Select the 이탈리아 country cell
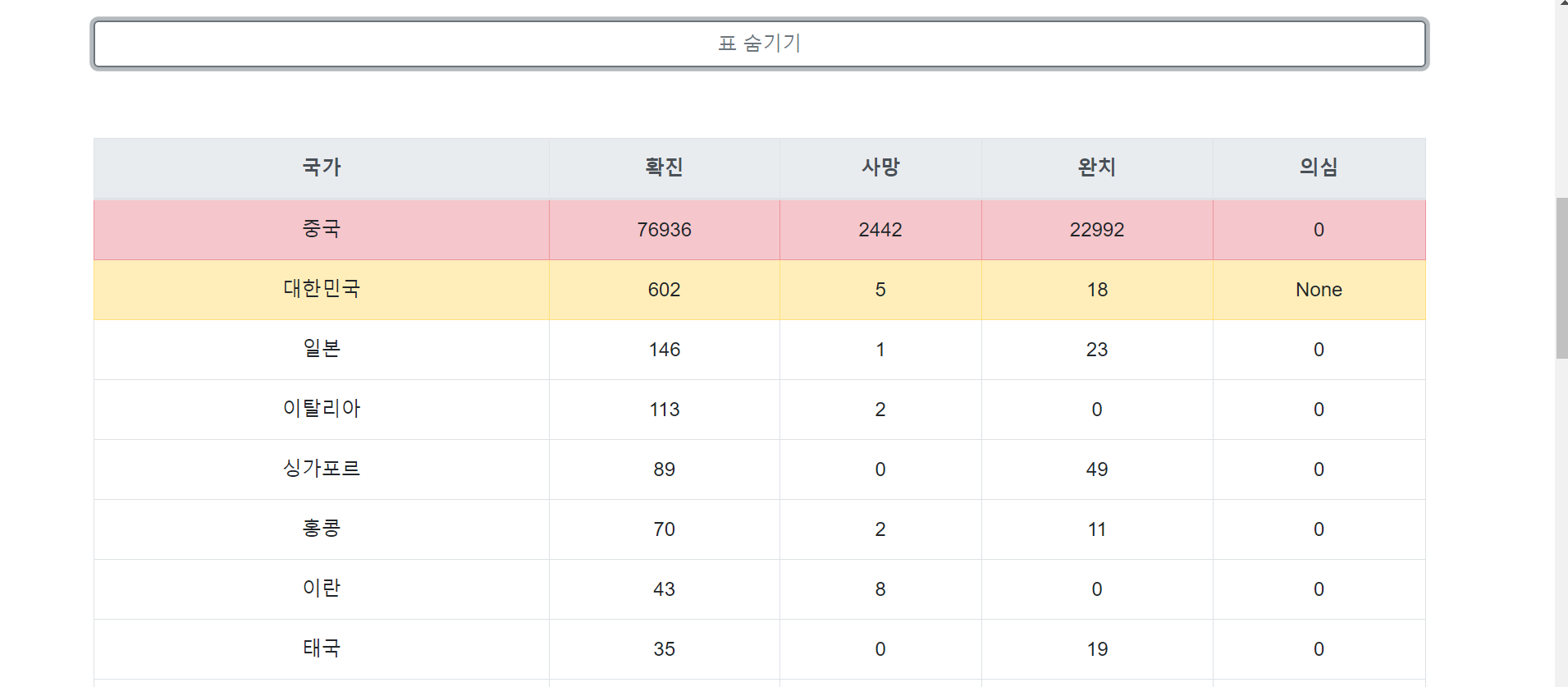The image size is (1568, 687). click(x=322, y=410)
